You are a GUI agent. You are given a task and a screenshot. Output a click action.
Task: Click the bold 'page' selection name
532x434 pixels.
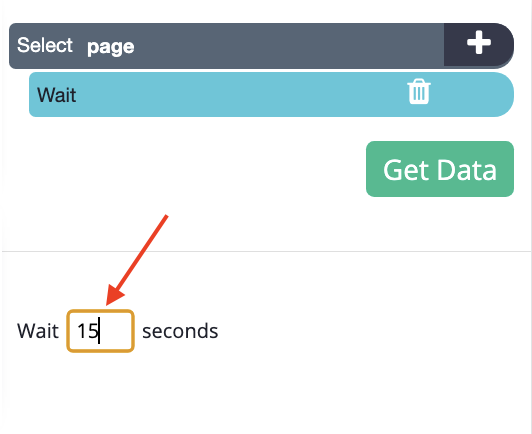[110, 47]
